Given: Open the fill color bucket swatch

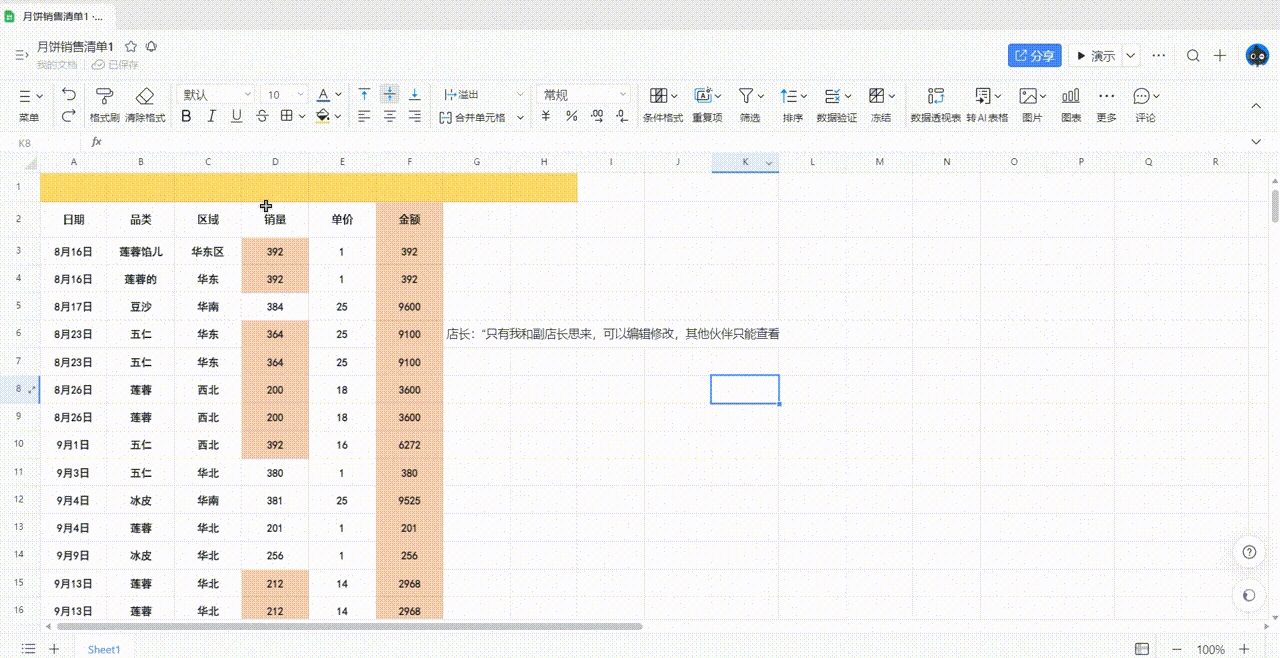Looking at the screenshot, I should [323, 117].
